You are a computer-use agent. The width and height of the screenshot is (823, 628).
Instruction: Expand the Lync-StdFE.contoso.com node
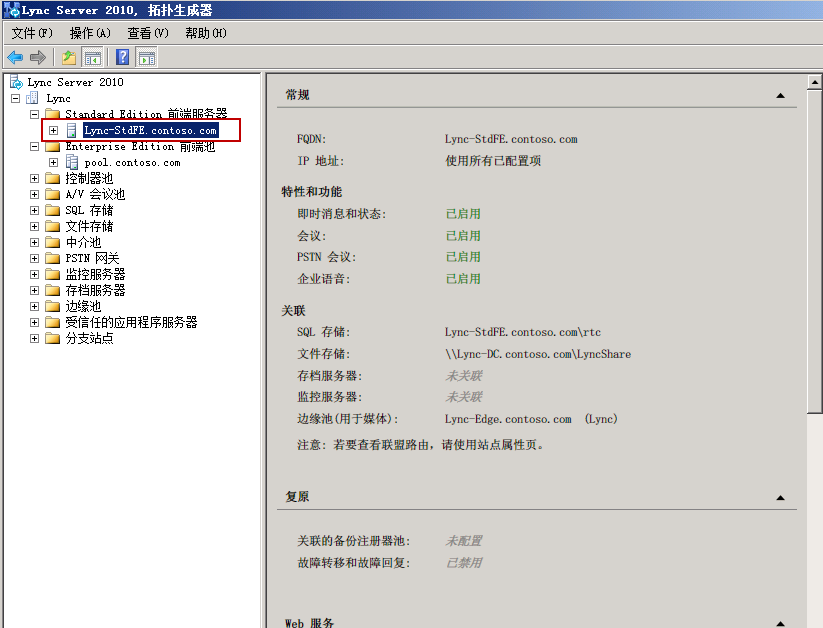54,130
